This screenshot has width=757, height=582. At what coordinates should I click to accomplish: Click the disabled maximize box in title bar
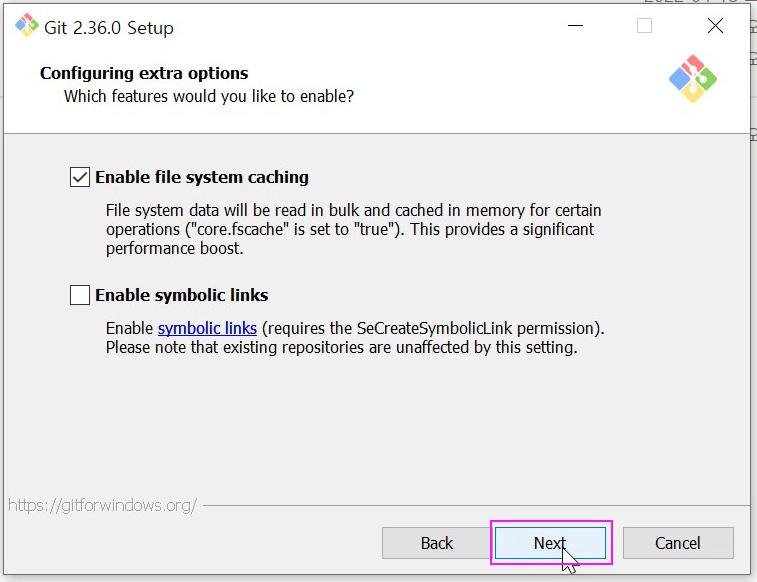pyautogui.click(x=645, y=26)
